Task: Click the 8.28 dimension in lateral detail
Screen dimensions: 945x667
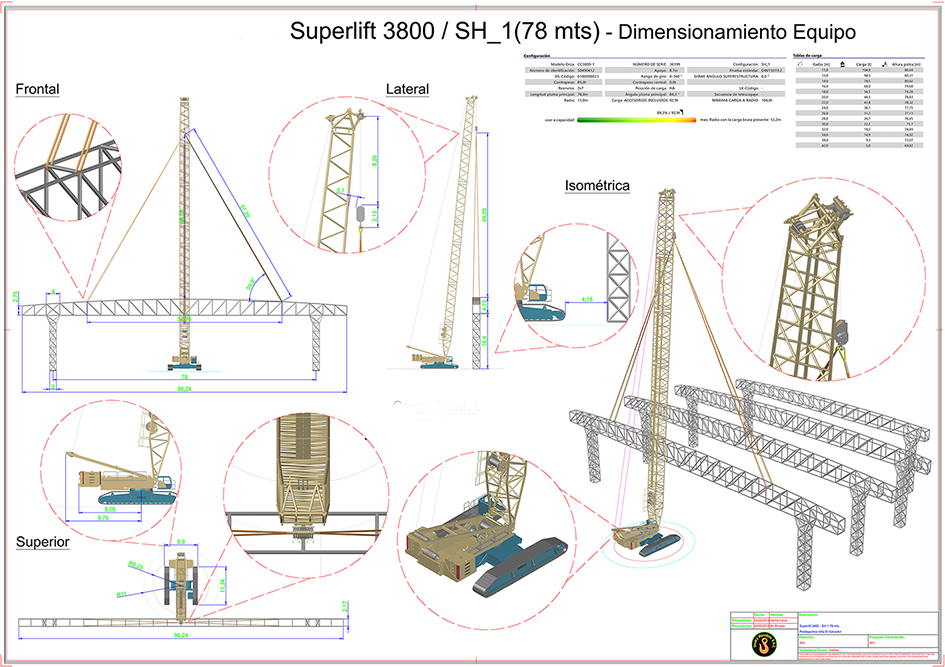Action: (x=374, y=161)
